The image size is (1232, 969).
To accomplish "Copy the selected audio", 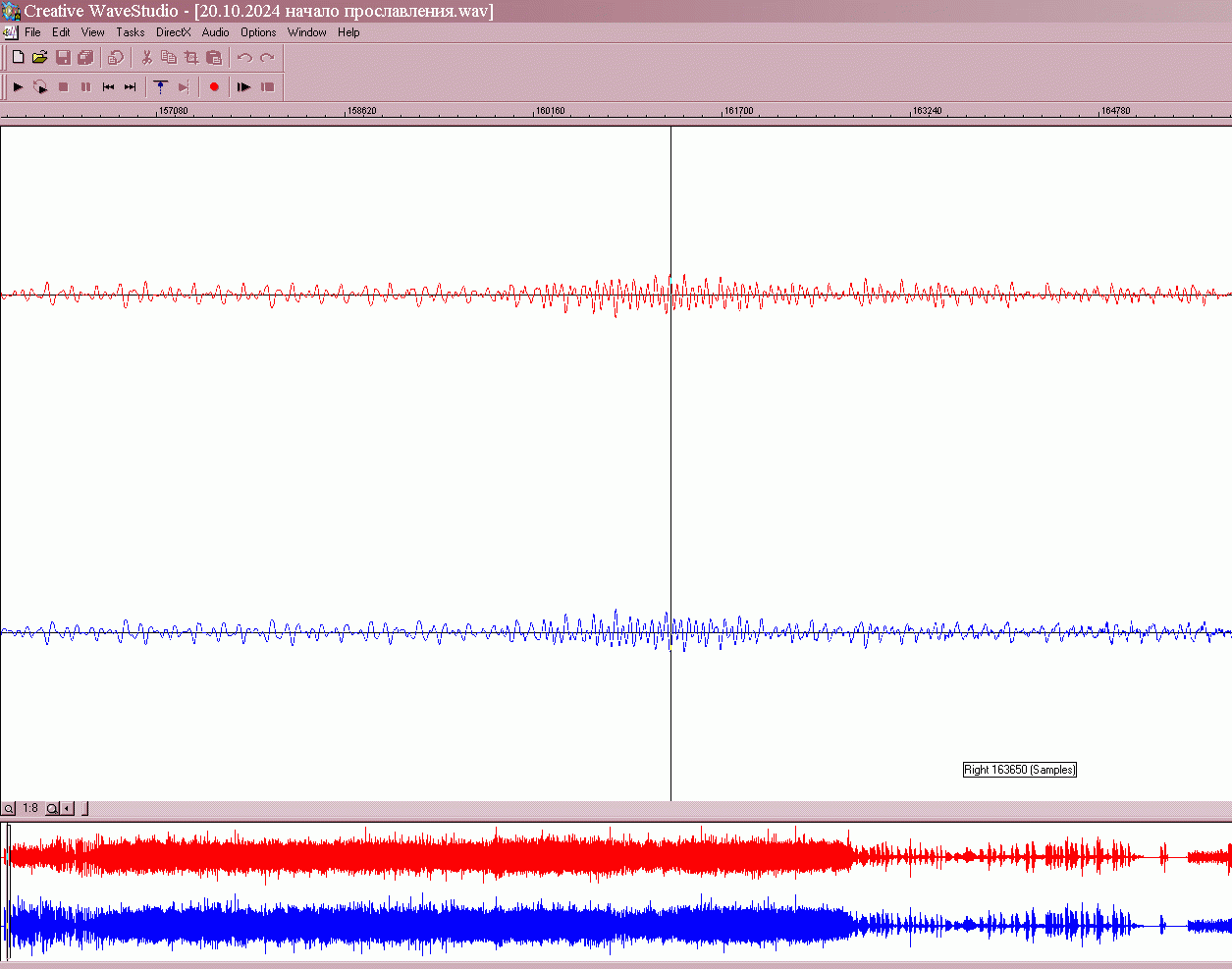I will (169, 58).
